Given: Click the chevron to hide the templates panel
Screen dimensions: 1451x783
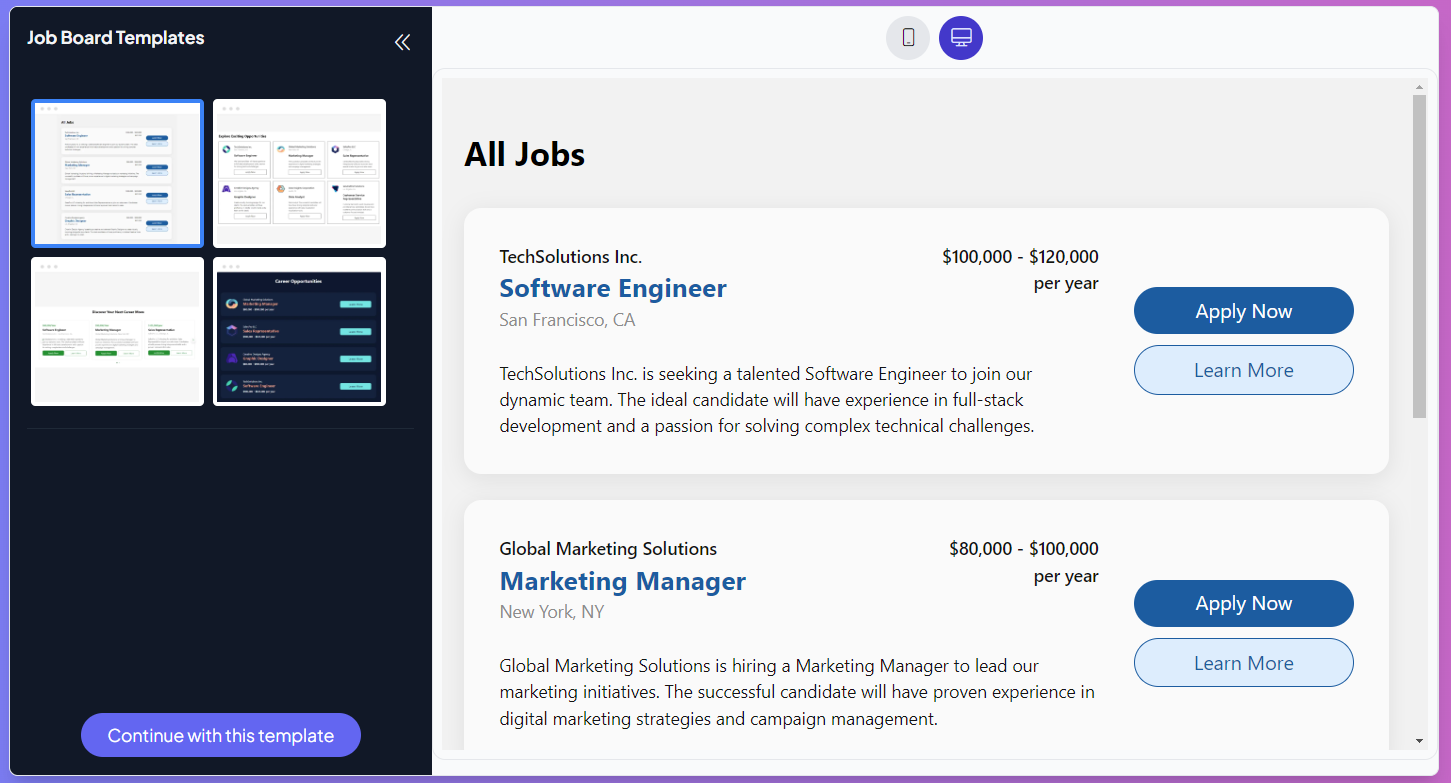Looking at the screenshot, I should [x=402, y=42].
